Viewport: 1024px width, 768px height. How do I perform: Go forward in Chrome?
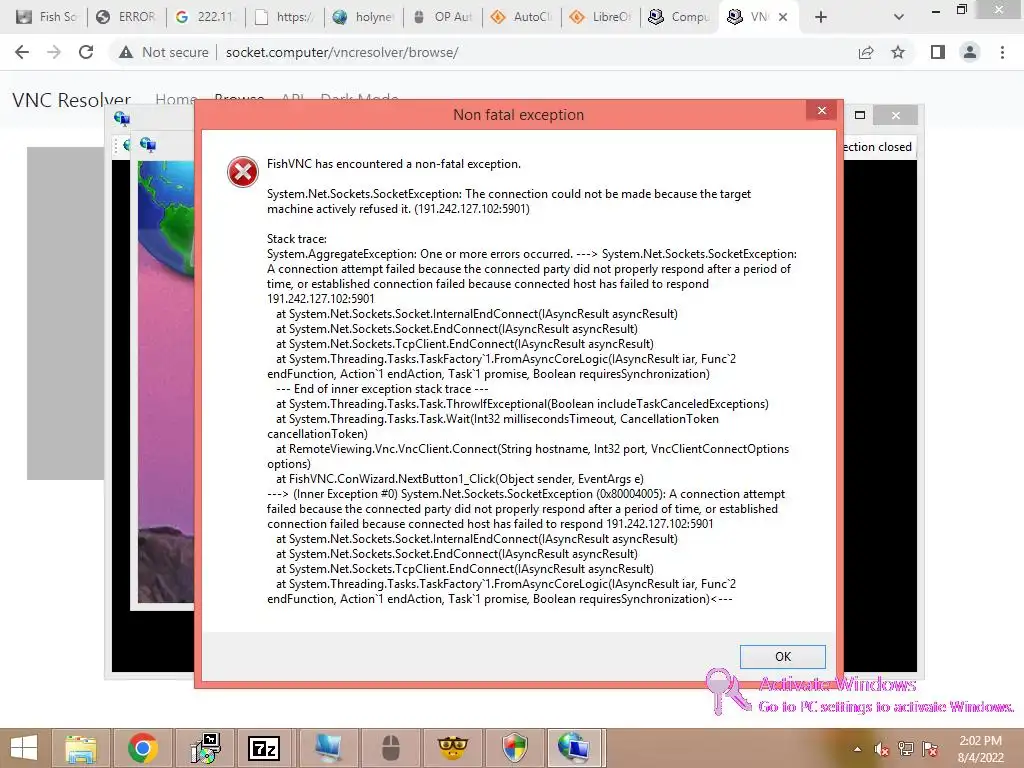click(x=54, y=52)
